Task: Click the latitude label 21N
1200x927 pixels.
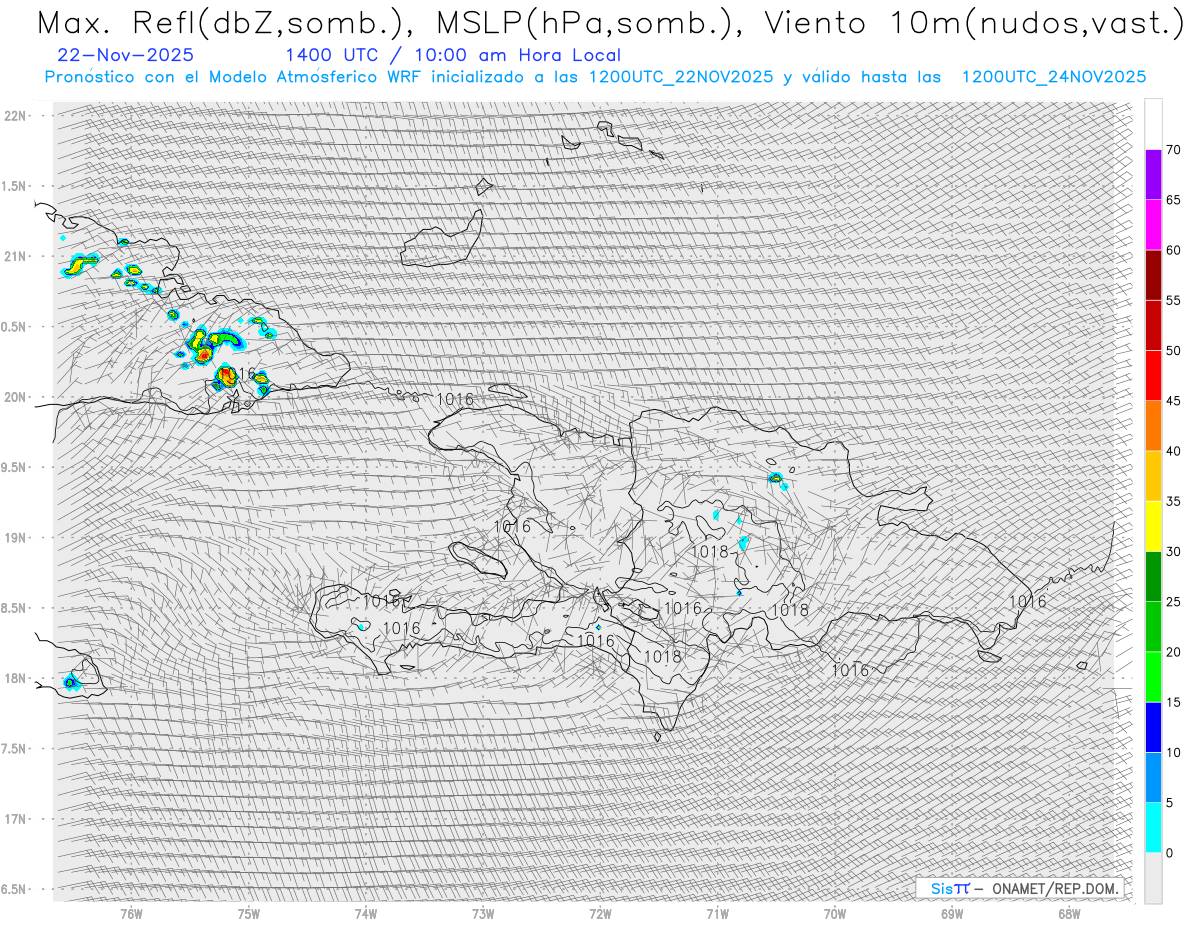Action: pos(15,256)
